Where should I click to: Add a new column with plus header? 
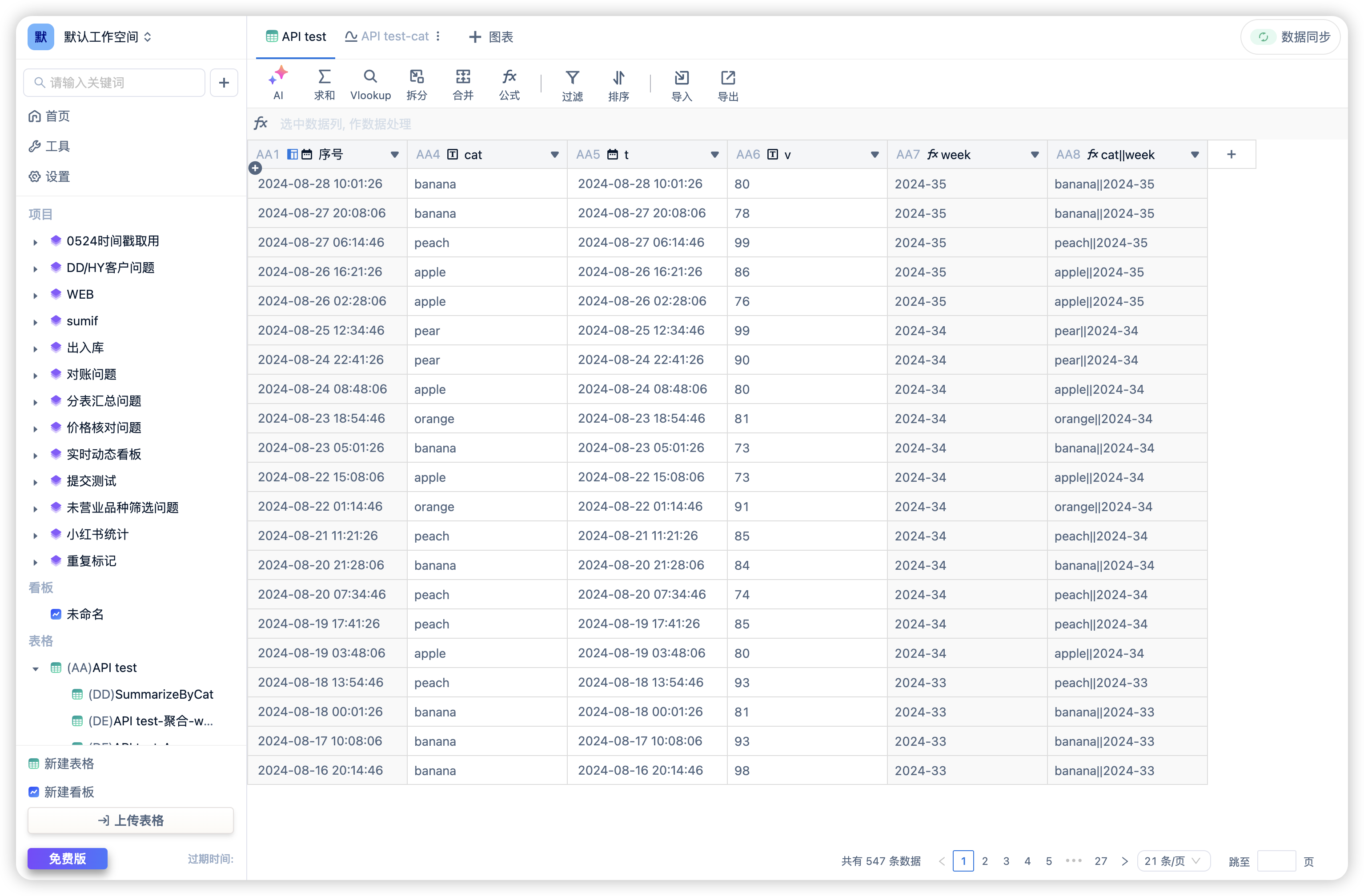(1231, 155)
